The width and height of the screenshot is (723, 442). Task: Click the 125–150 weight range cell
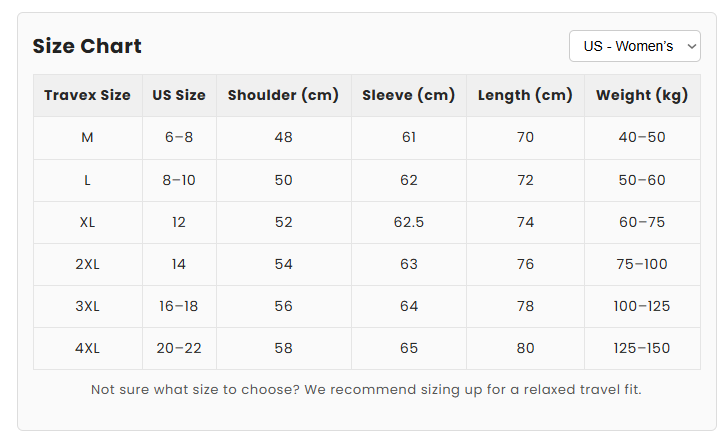click(642, 348)
